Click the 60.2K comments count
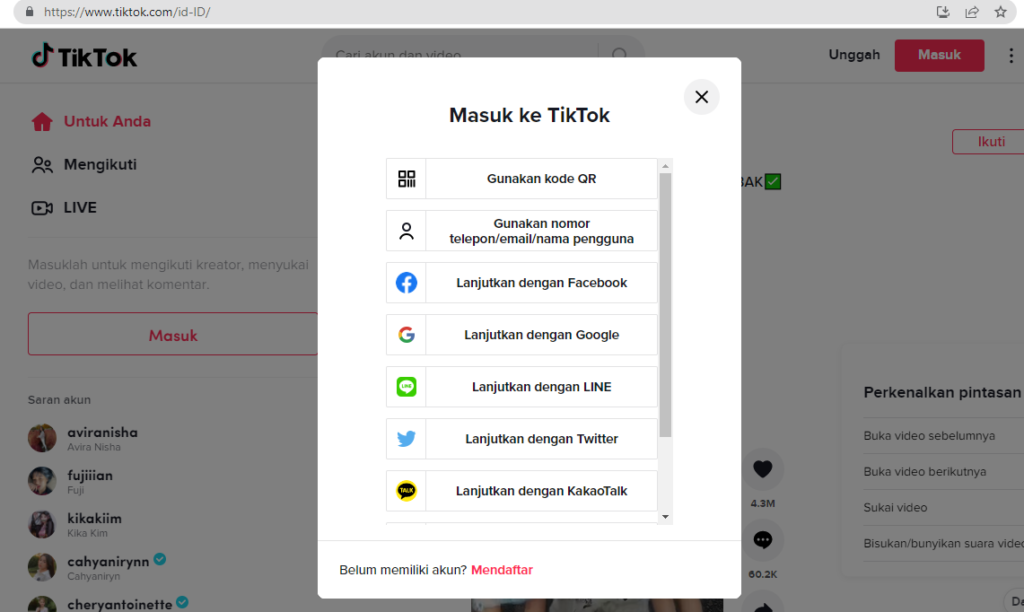Screen dimensions: 1024x612 coord(762,574)
